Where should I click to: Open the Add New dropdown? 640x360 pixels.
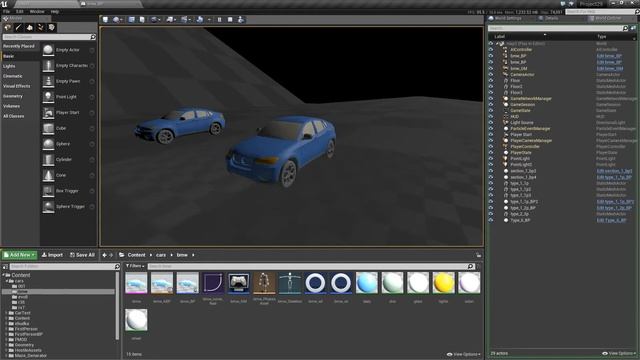tap(19, 255)
